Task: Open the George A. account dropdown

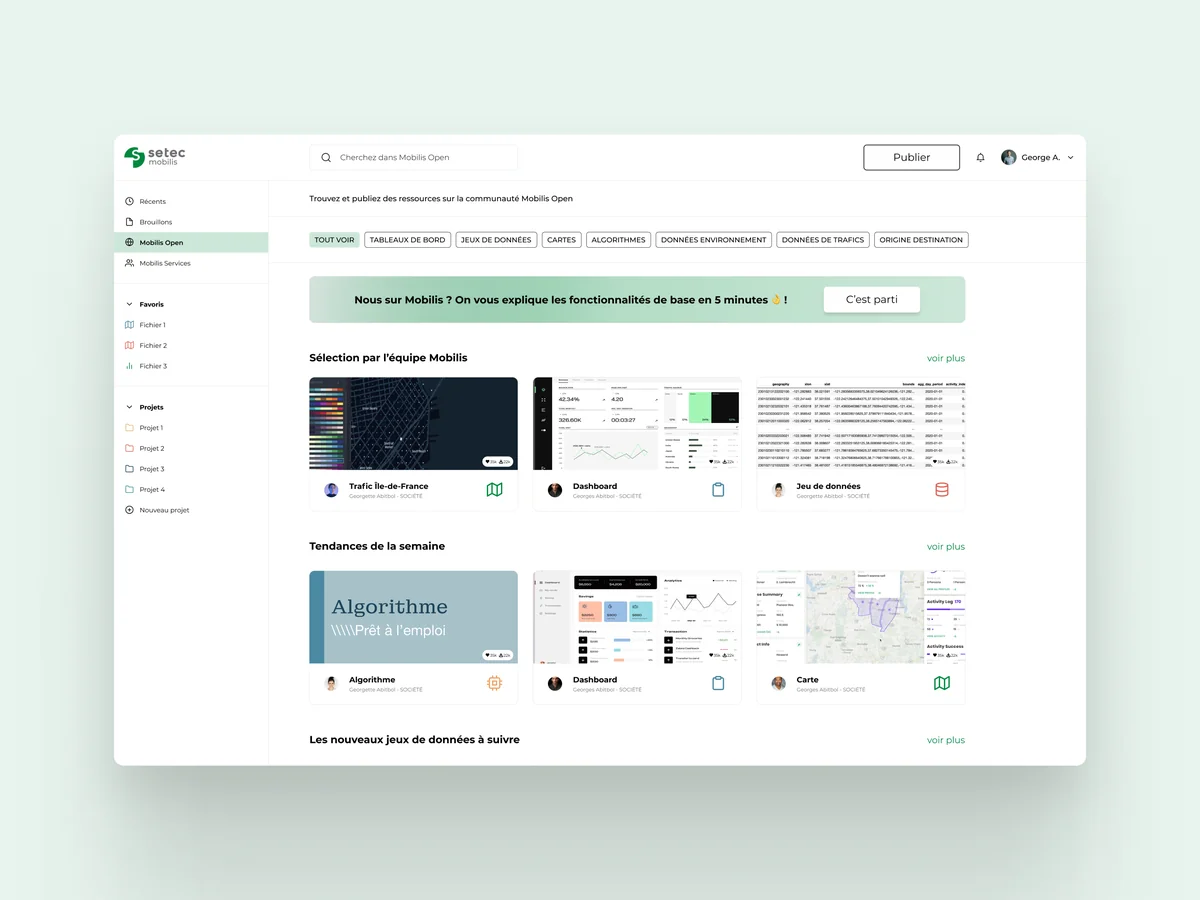Action: pos(1071,158)
